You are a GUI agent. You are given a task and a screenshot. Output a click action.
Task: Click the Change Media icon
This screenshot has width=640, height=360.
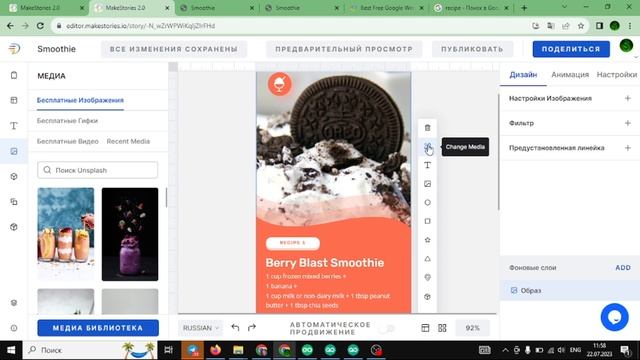point(427,147)
